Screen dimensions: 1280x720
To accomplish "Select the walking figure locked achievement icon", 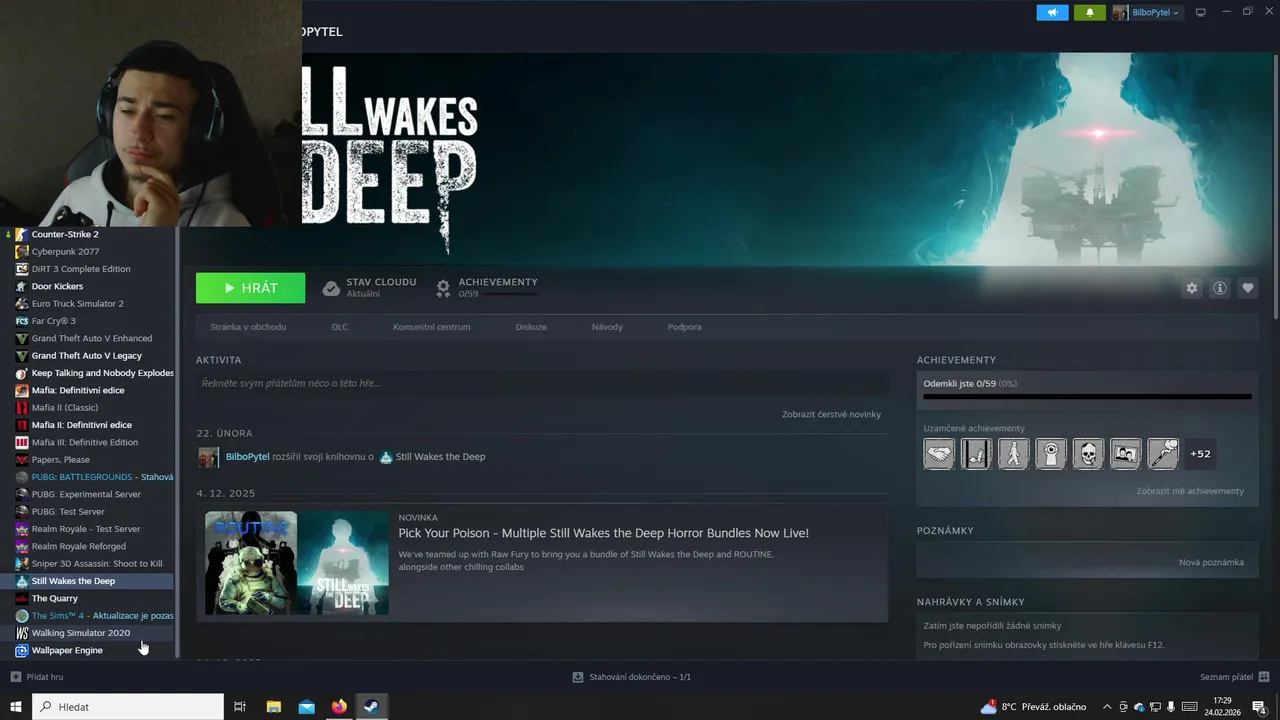I will click(1013, 454).
